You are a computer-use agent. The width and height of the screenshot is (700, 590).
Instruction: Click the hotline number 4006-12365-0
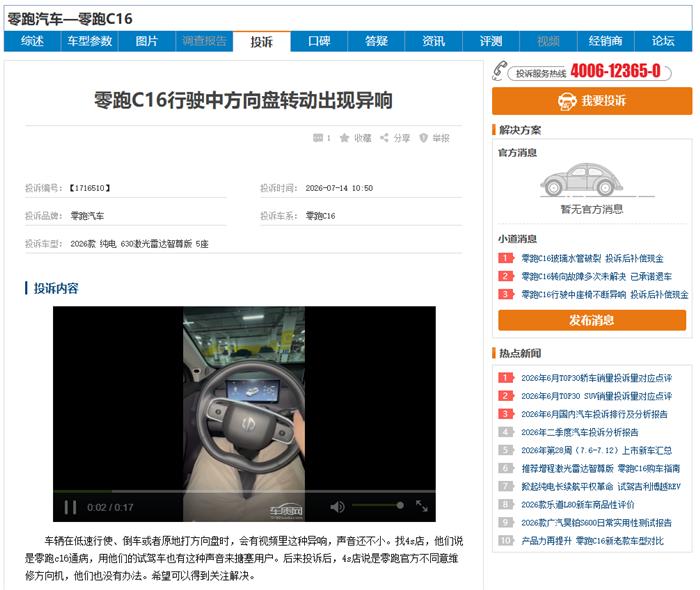pyautogui.click(x=615, y=71)
